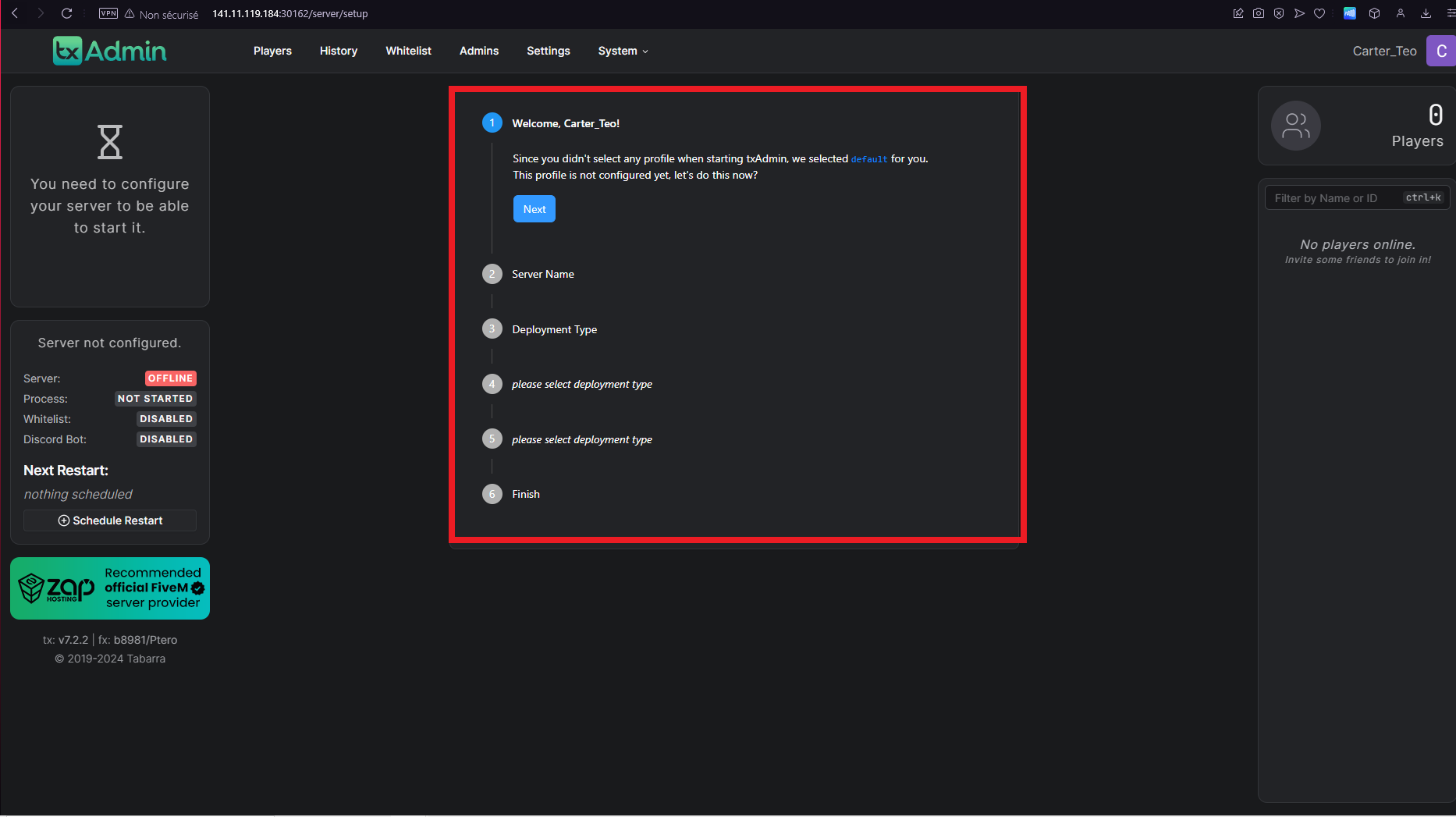1456x817 pixels.
Task: Click the VPN badge in address bar
Action: click(x=108, y=13)
